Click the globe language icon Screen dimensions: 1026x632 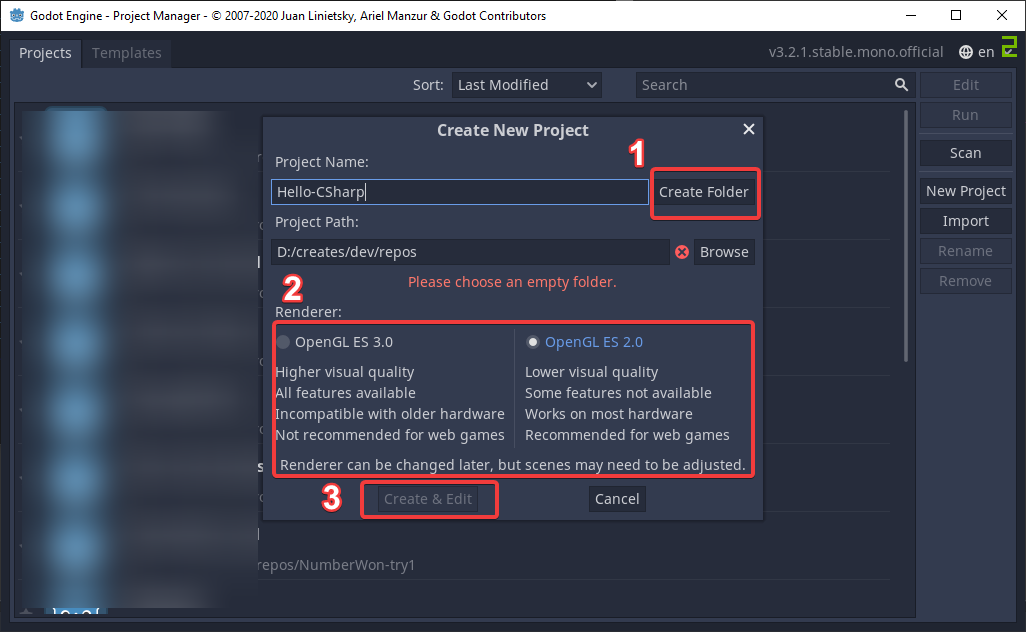point(966,52)
